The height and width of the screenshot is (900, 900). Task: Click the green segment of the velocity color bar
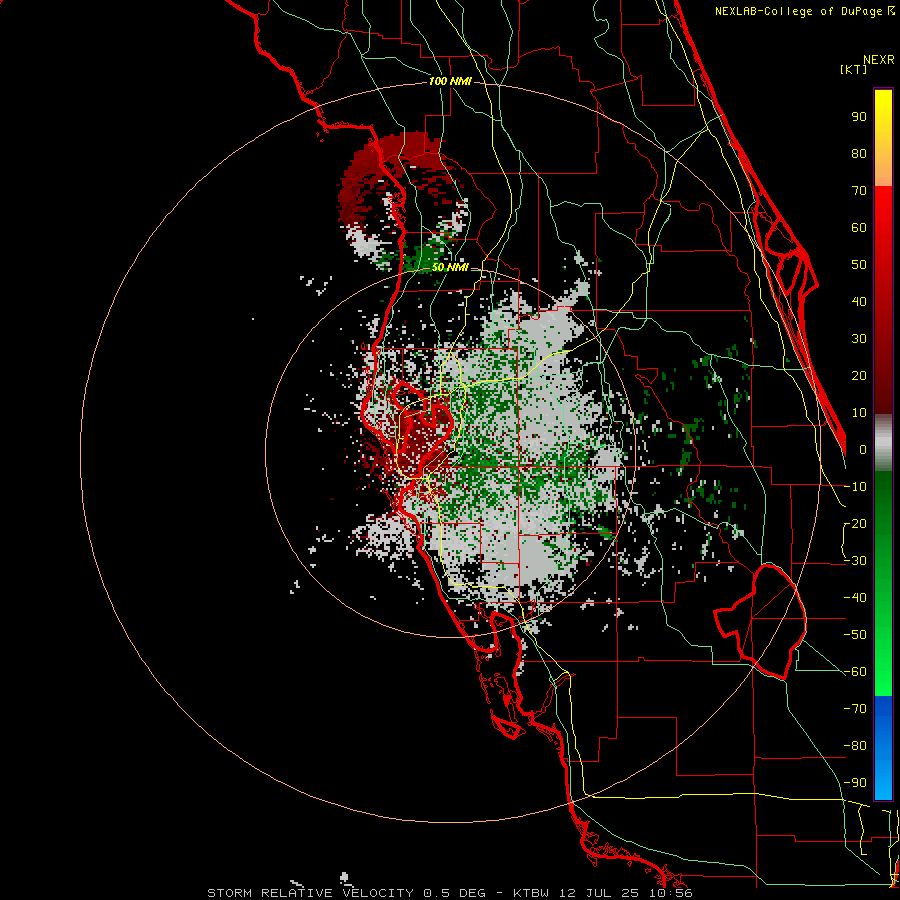coord(883,584)
